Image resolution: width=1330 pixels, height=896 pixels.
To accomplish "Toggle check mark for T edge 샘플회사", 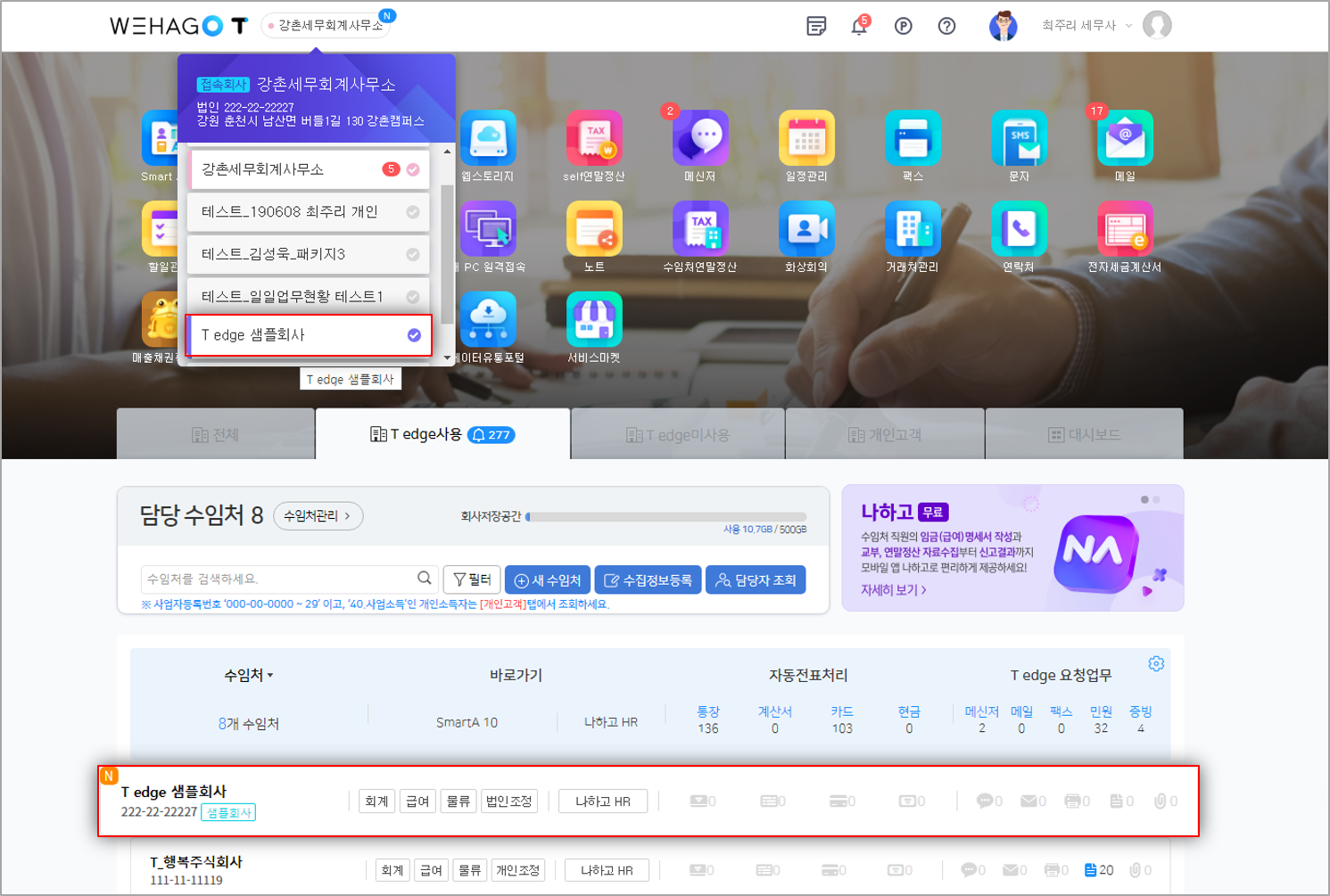I will click(414, 335).
